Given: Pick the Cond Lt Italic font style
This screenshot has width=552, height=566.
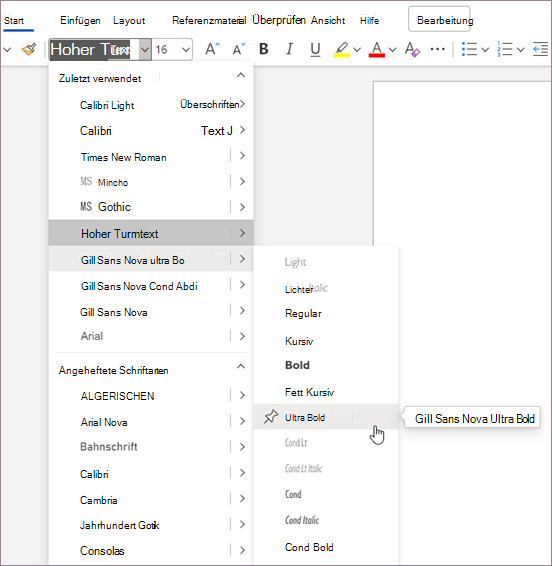Looking at the screenshot, I should pos(303,469).
